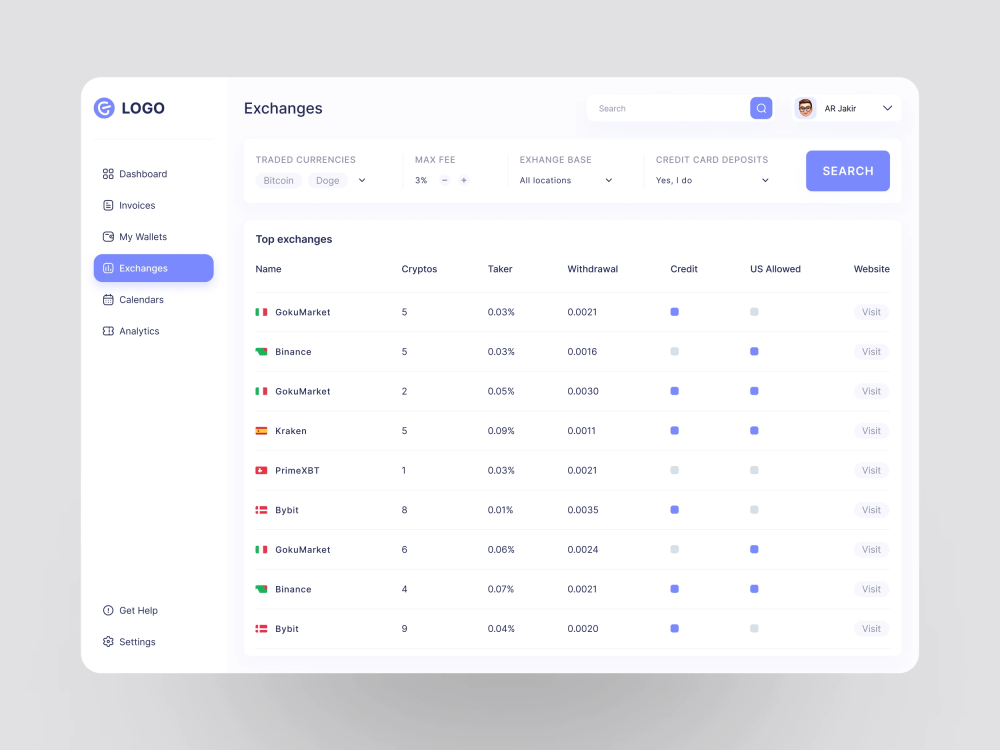Image resolution: width=1000 pixels, height=750 pixels.
Task: Click the flag in Bybit 0.0035 row
Action: point(261,510)
